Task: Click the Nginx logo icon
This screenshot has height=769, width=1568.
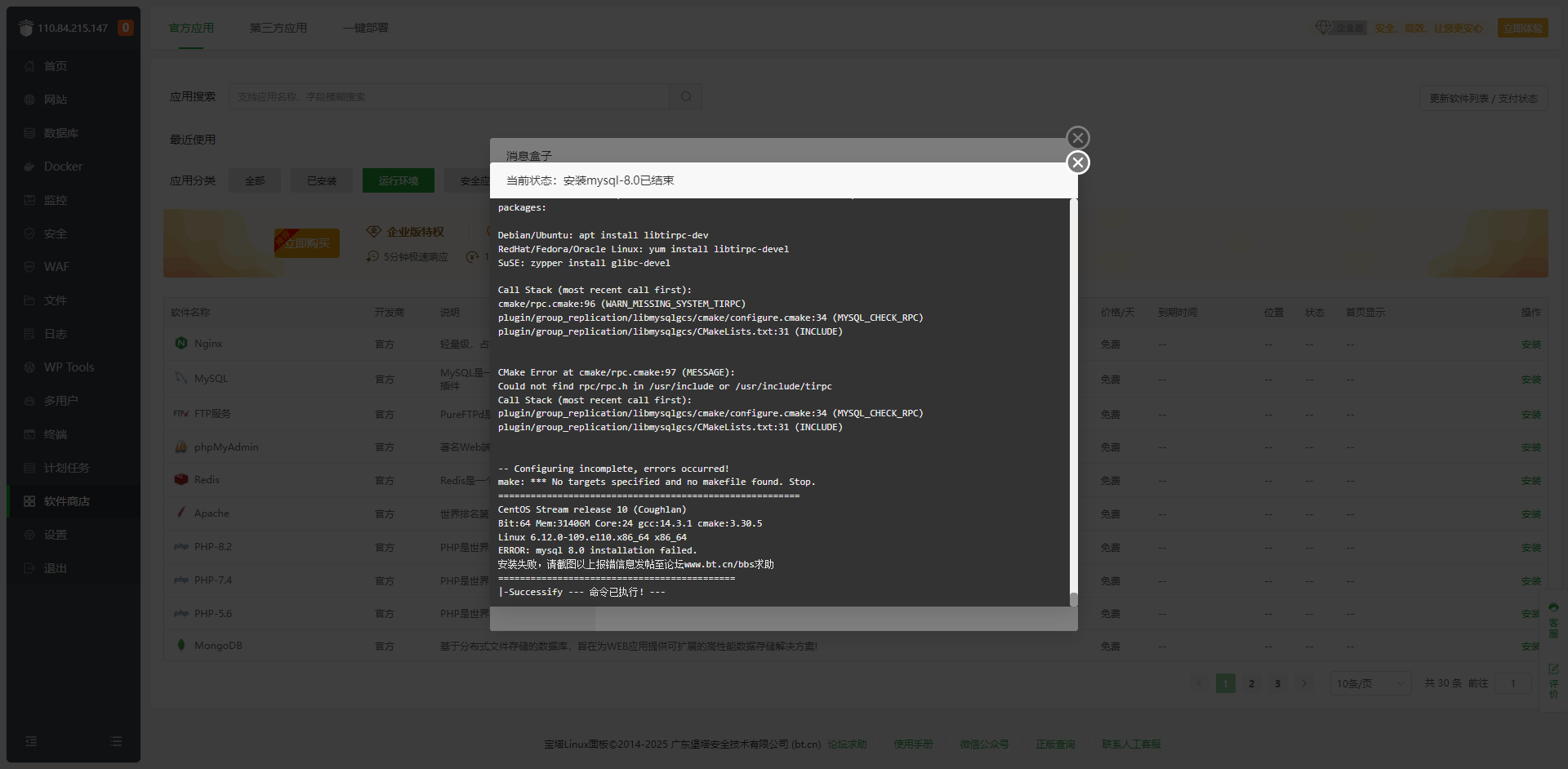Action: [181, 343]
